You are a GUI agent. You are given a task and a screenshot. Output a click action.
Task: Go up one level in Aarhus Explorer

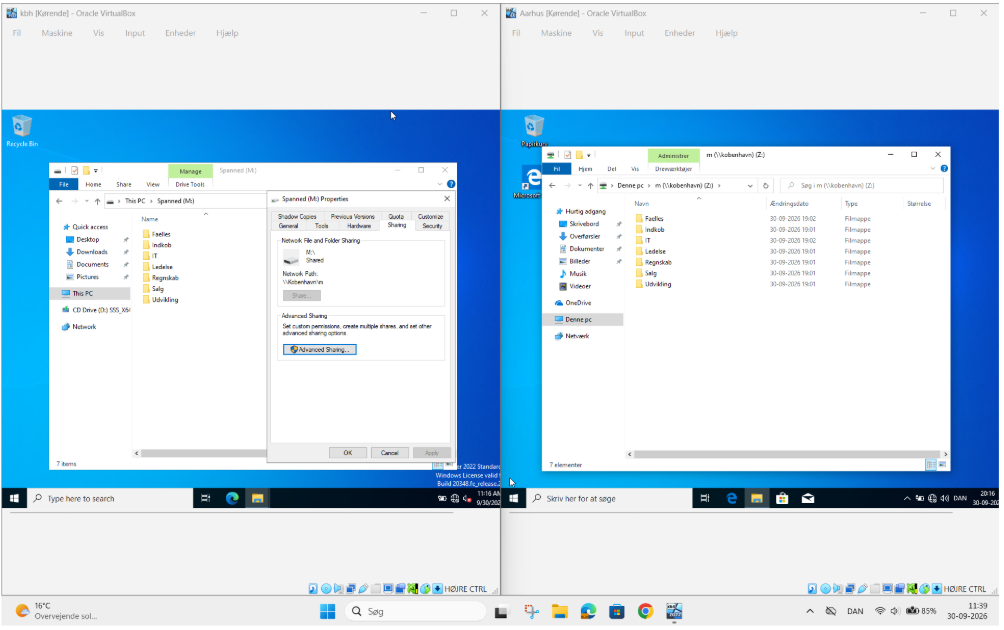pyautogui.click(x=590, y=186)
